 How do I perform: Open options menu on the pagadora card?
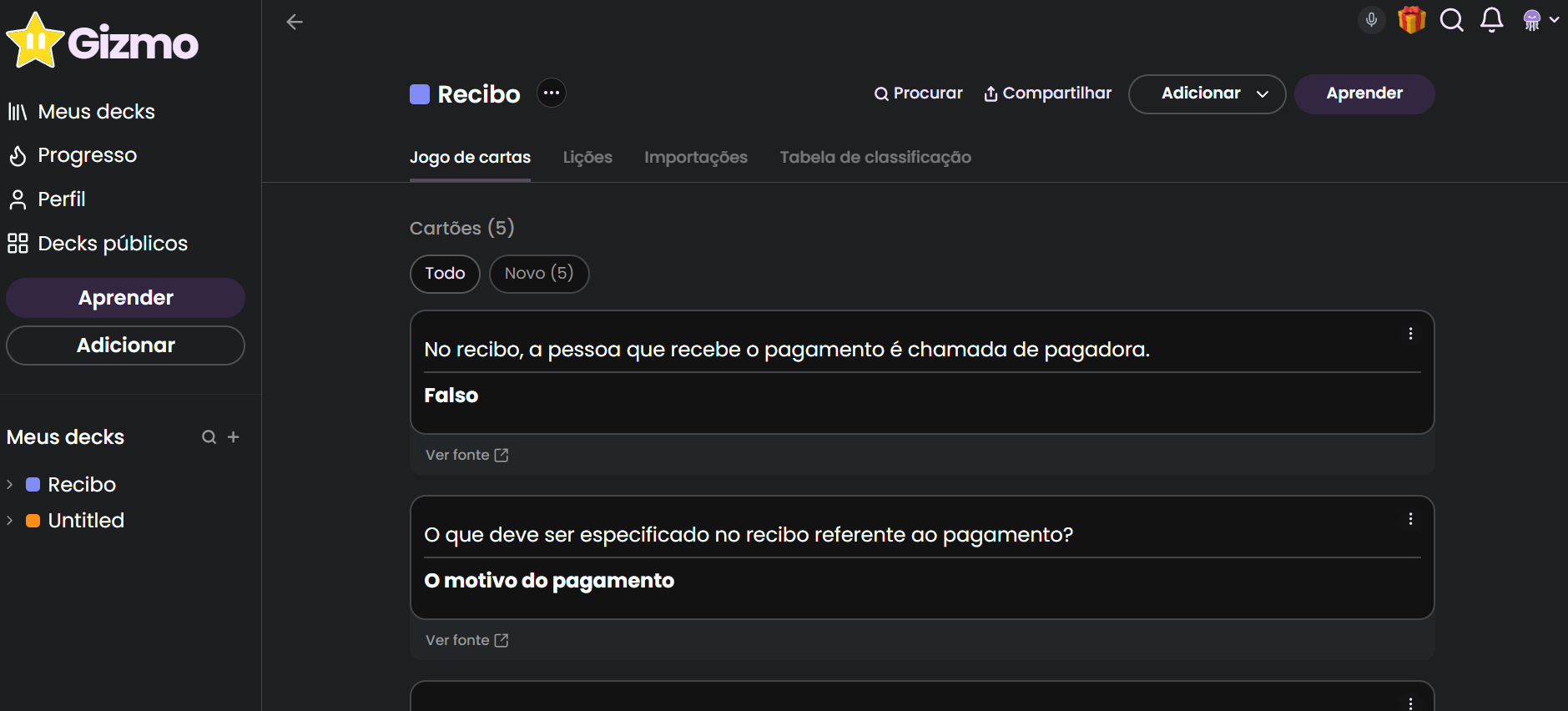(1410, 334)
